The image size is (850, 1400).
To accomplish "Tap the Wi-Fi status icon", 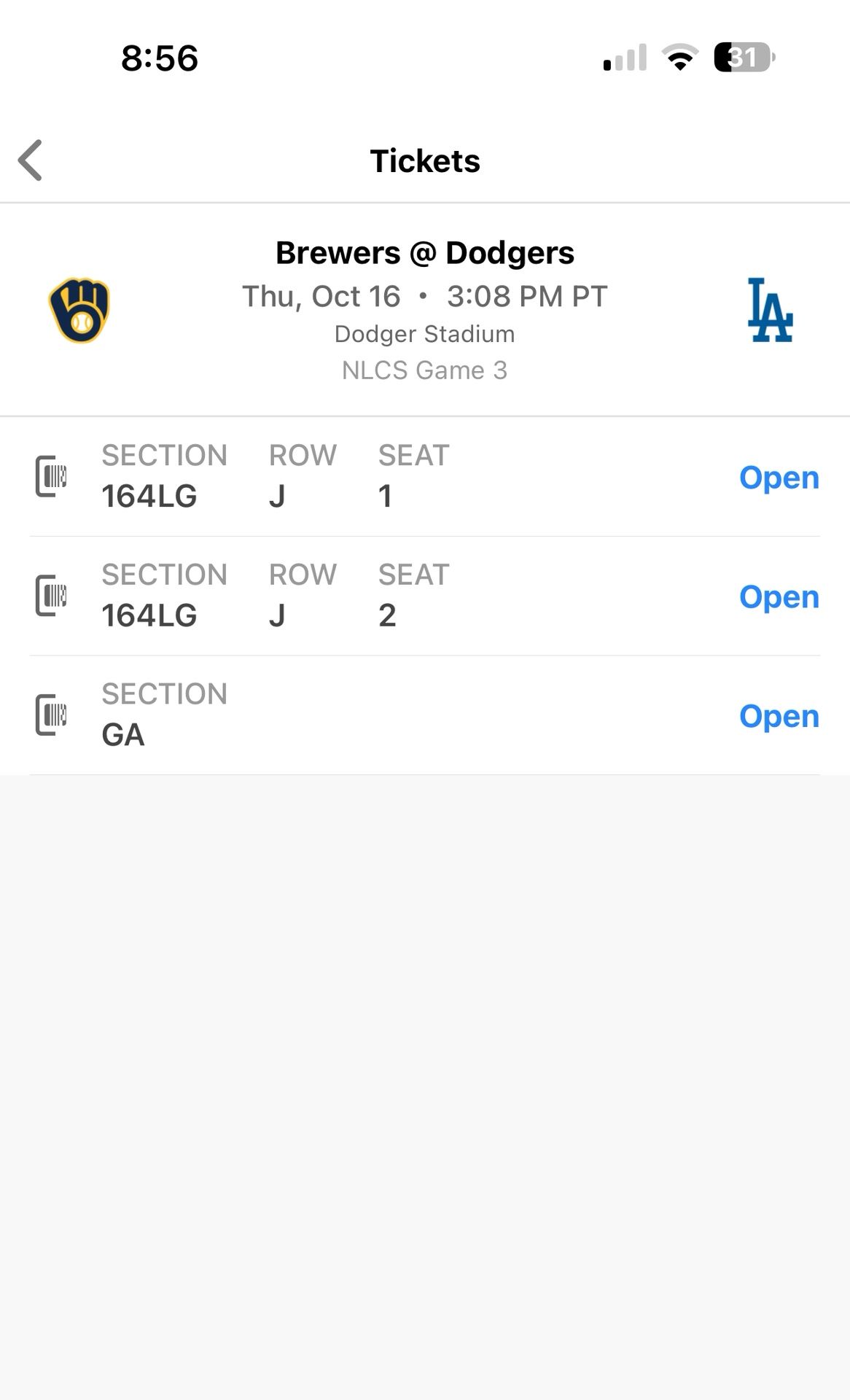I will click(679, 58).
